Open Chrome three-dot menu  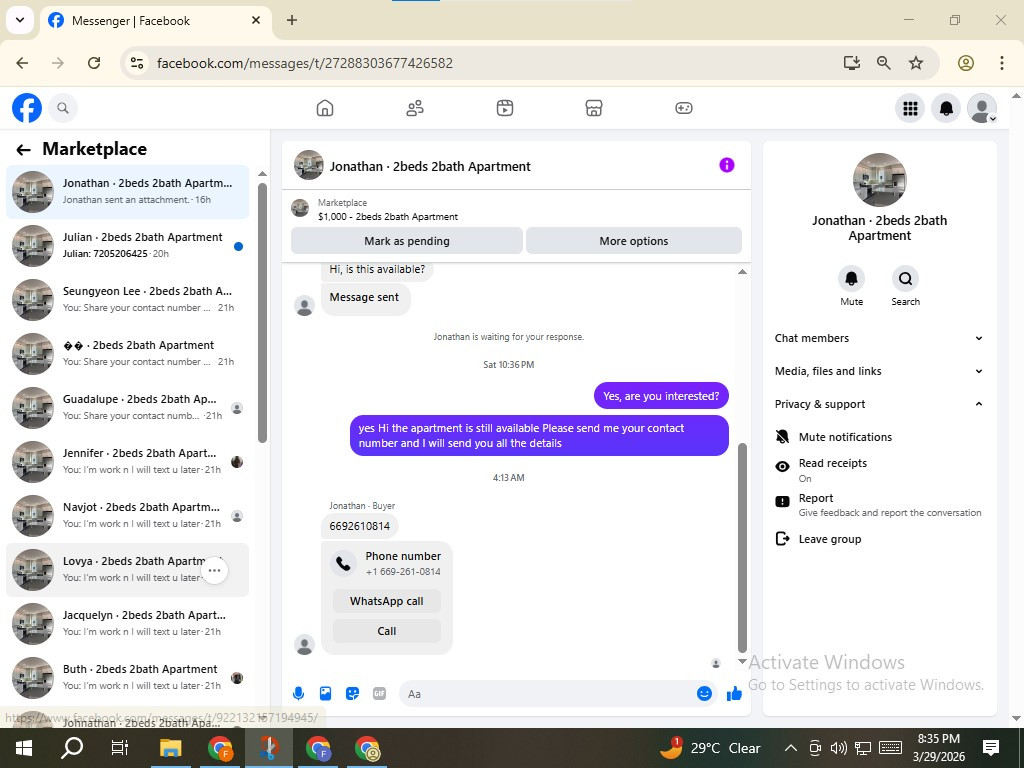coord(1002,63)
